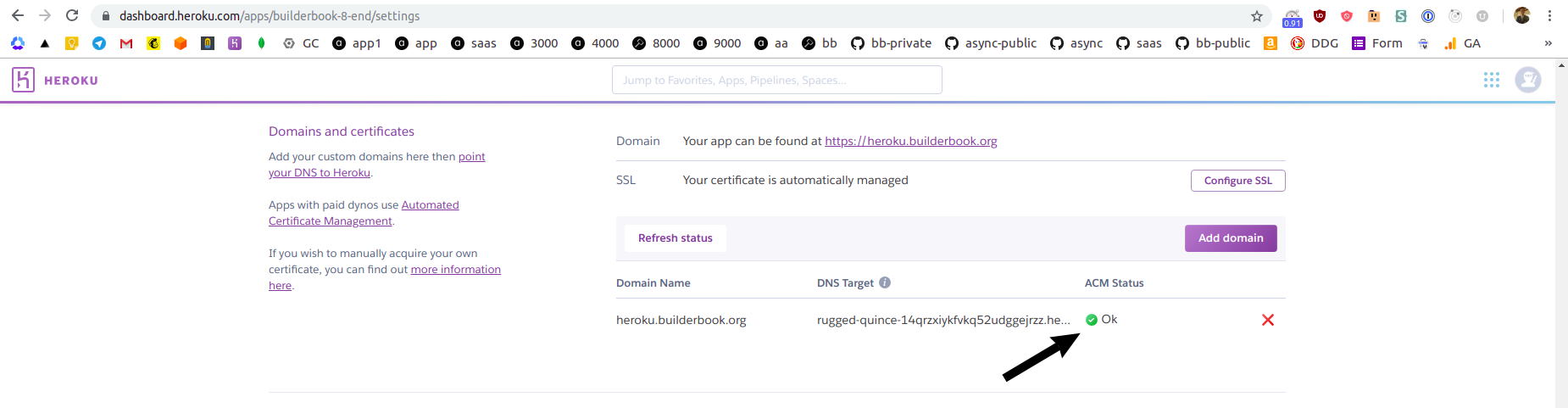Open the async-public GitHub bookmark
The image size is (1568, 408).
(x=991, y=43)
